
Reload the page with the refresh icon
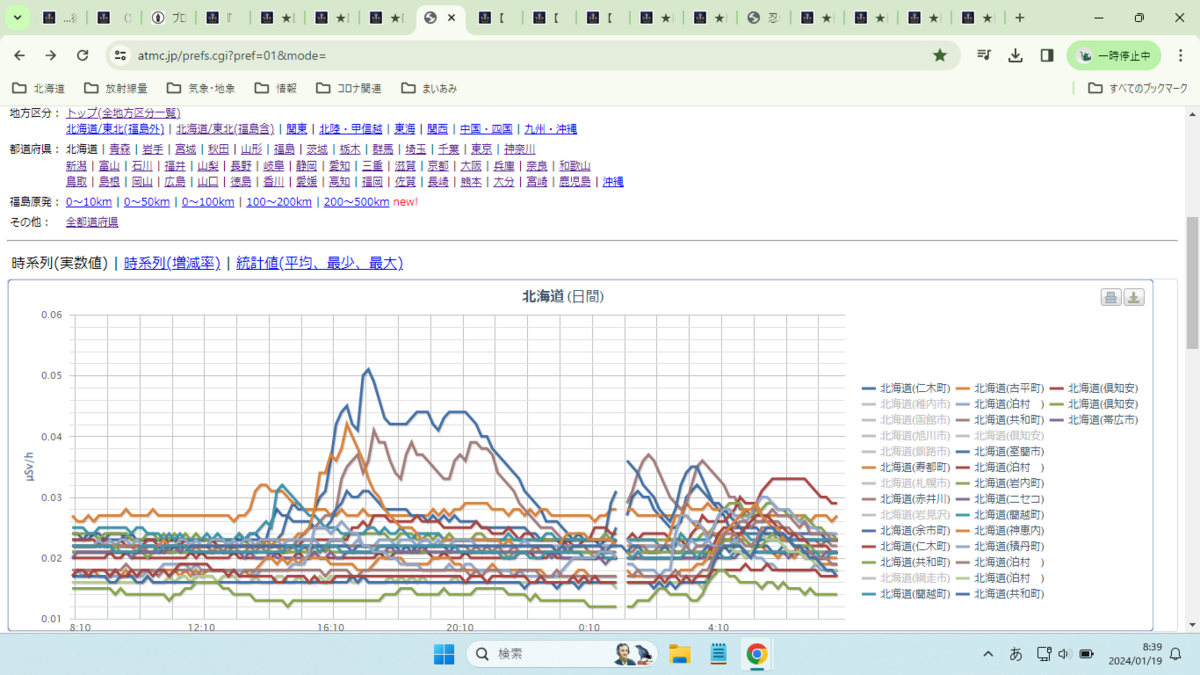click(83, 56)
